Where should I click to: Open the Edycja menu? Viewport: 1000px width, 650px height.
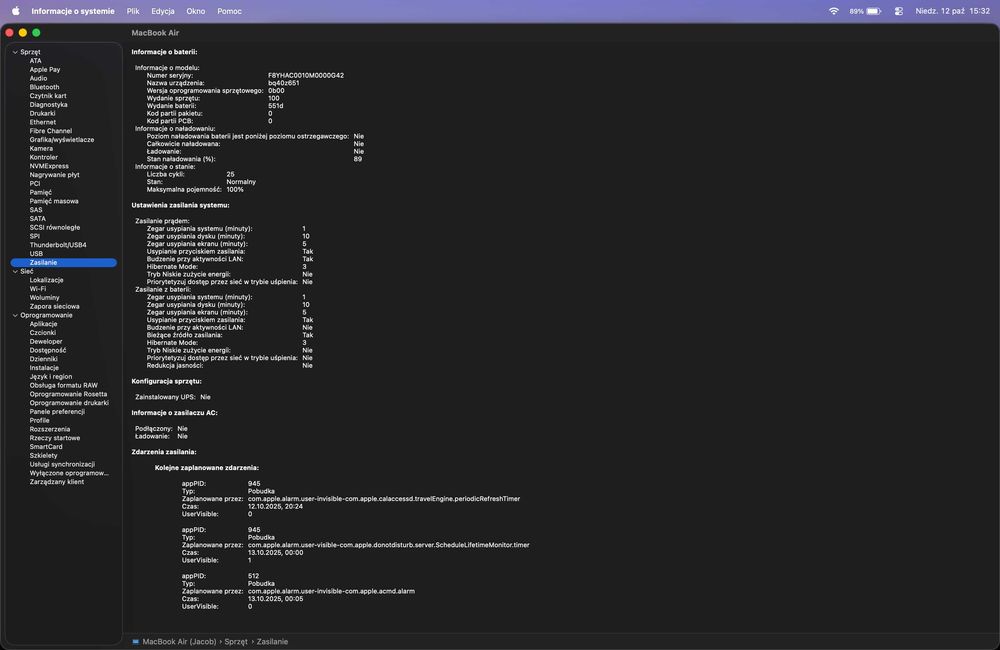click(163, 11)
